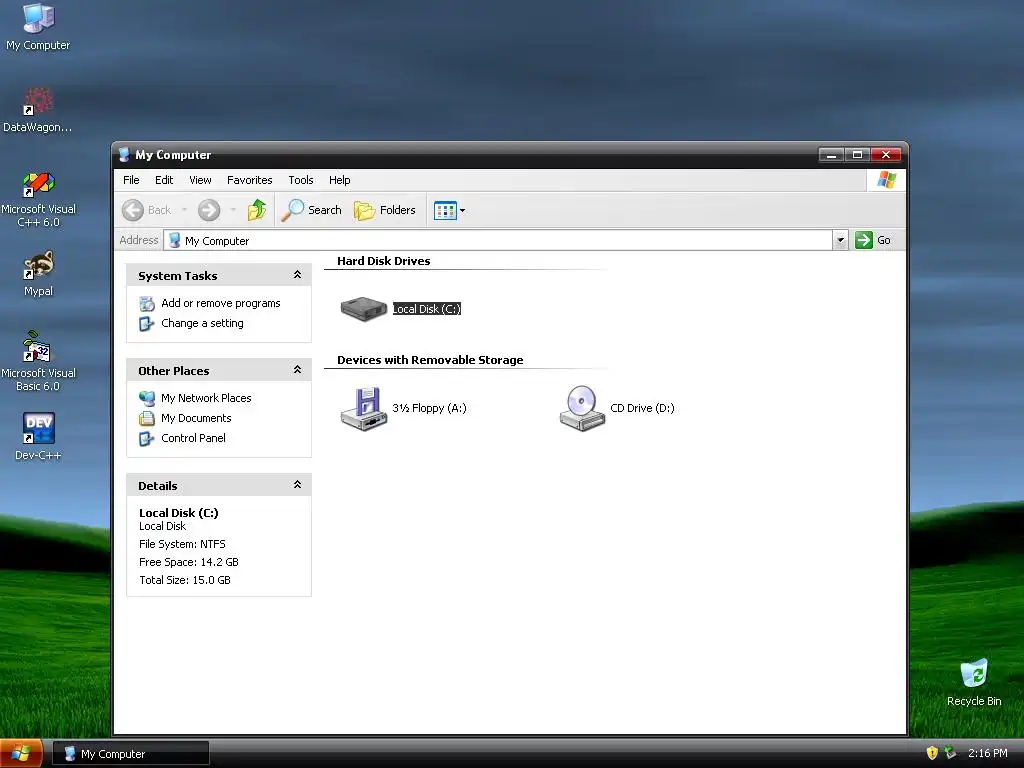1024x768 pixels.
Task: Collapse the Details panel
Action: tap(297, 485)
